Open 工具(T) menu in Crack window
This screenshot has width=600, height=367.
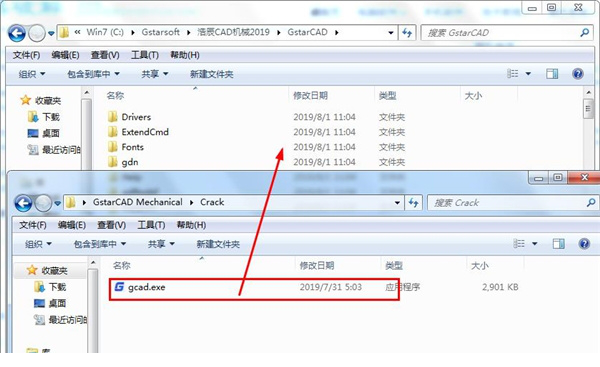151,225
